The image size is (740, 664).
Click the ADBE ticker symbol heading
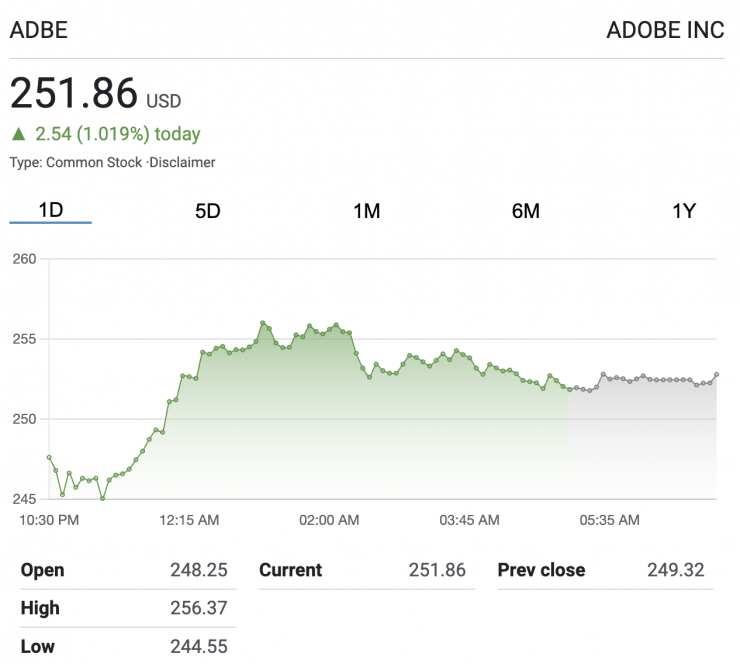39,30
